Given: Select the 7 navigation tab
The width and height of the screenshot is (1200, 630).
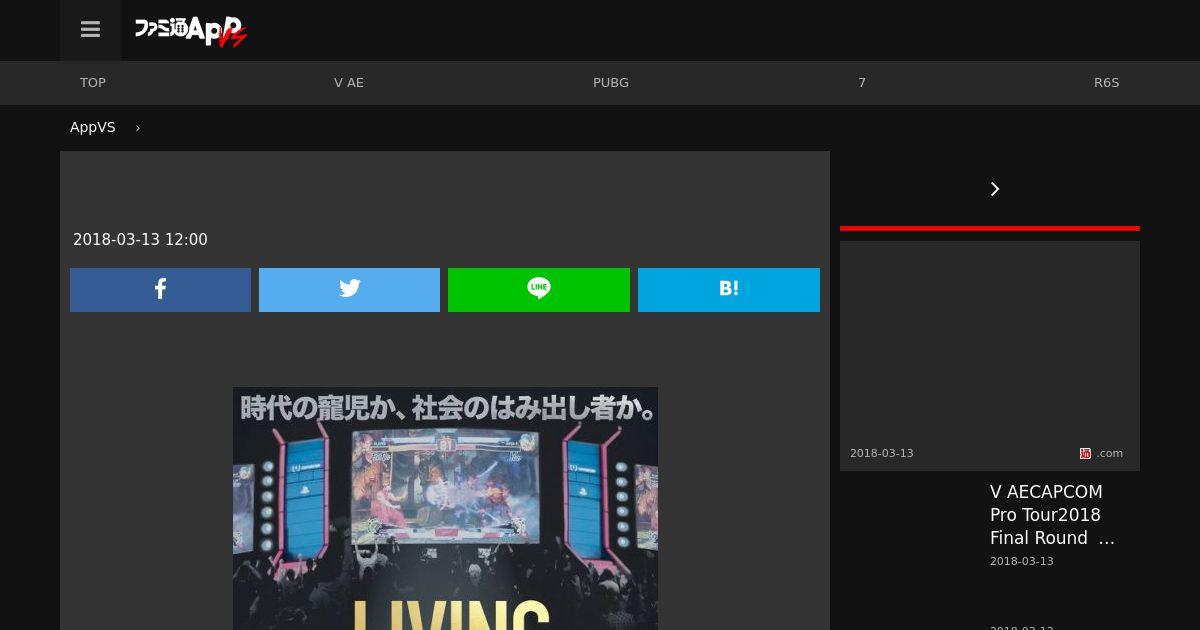Looking at the screenshot, I should [862, 83].
